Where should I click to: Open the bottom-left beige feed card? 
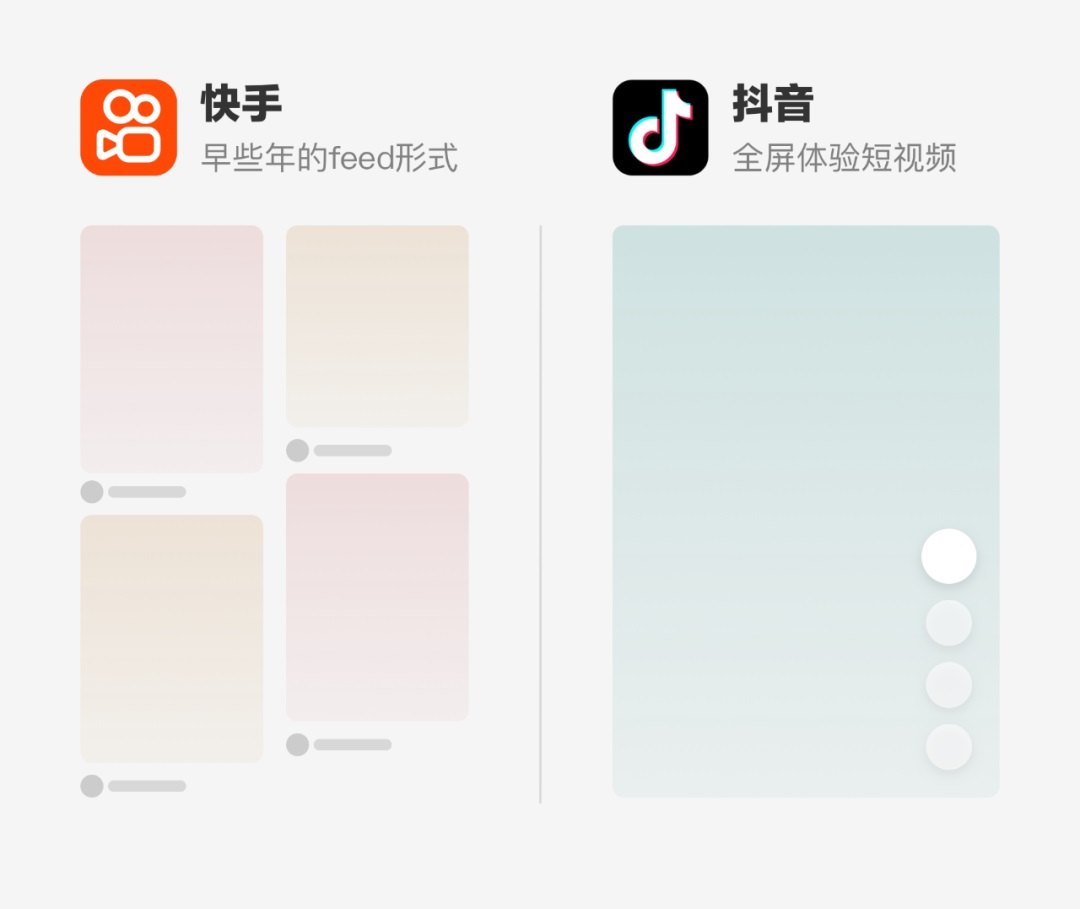(x=172, y=638)
